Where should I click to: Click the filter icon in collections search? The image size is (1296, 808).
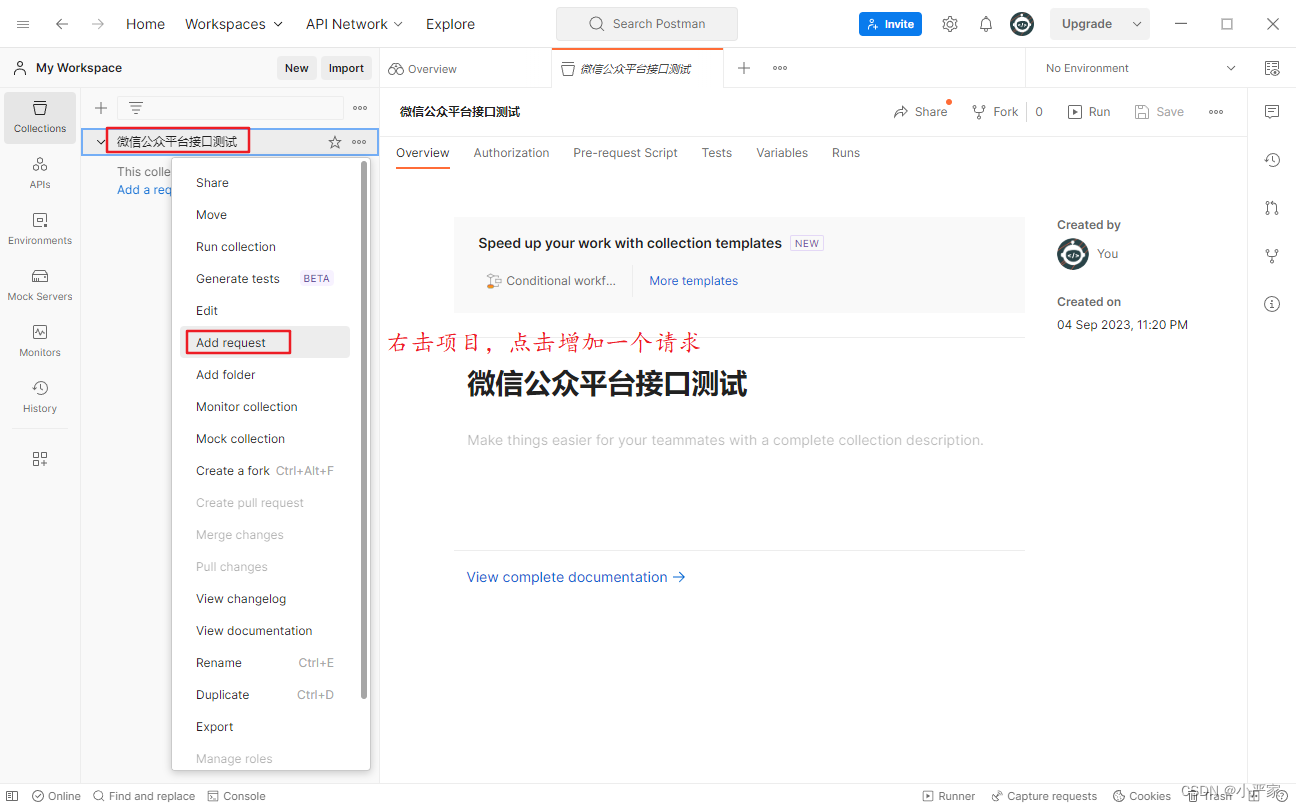click(x=136, y=108)
